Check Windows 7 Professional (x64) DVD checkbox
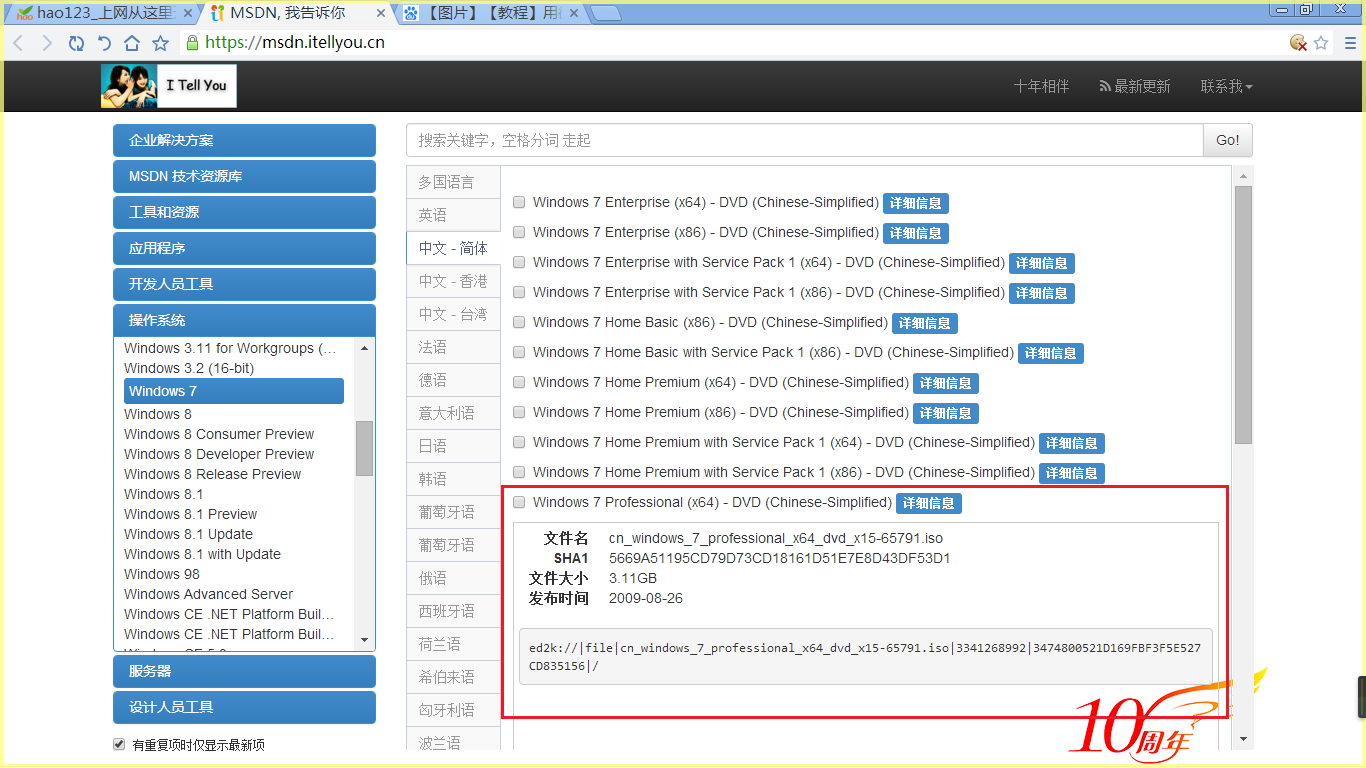Screen dimensions: 1366x768 519,502
